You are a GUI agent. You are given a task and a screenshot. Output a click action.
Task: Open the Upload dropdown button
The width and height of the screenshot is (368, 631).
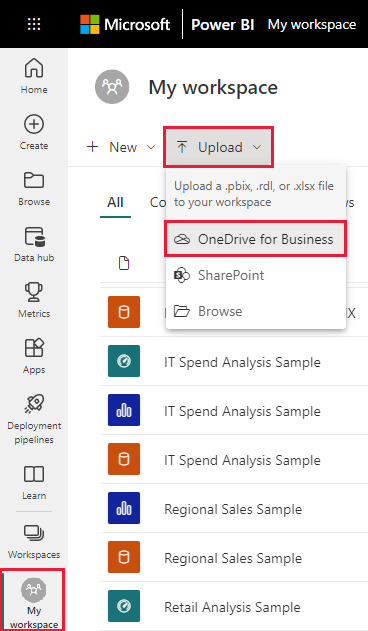pyautogui.click(x=219, y=147)
